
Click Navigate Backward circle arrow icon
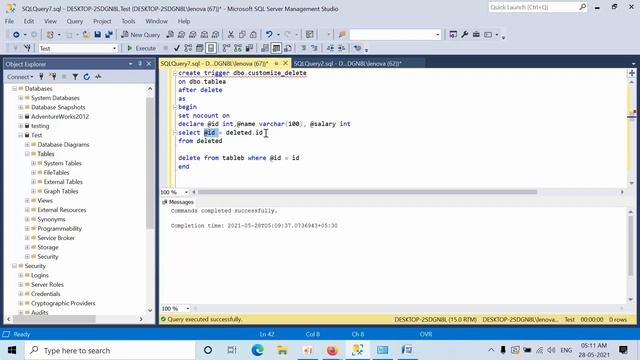pyautogui.click(x=16, y=35)
